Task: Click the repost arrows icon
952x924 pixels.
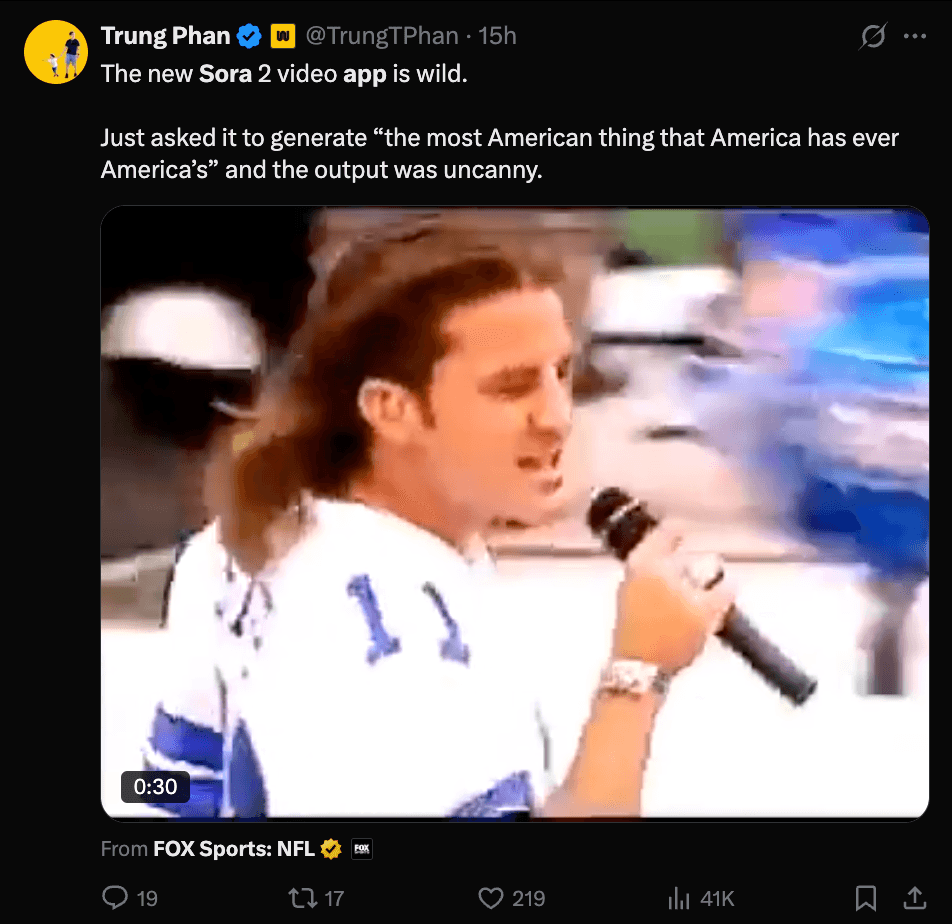Action: point(302,897)
